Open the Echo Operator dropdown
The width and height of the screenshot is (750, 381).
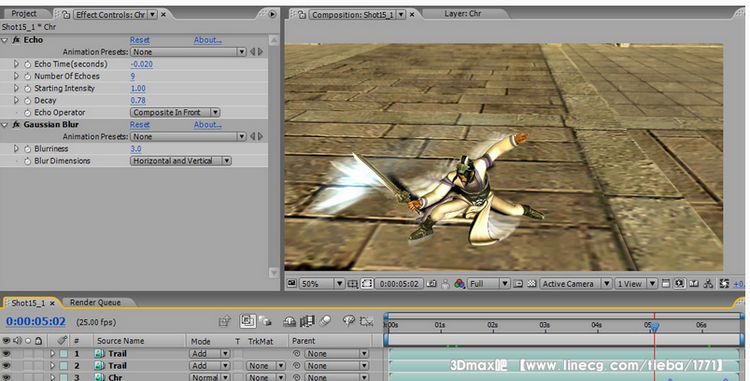(x=175, y=112)
